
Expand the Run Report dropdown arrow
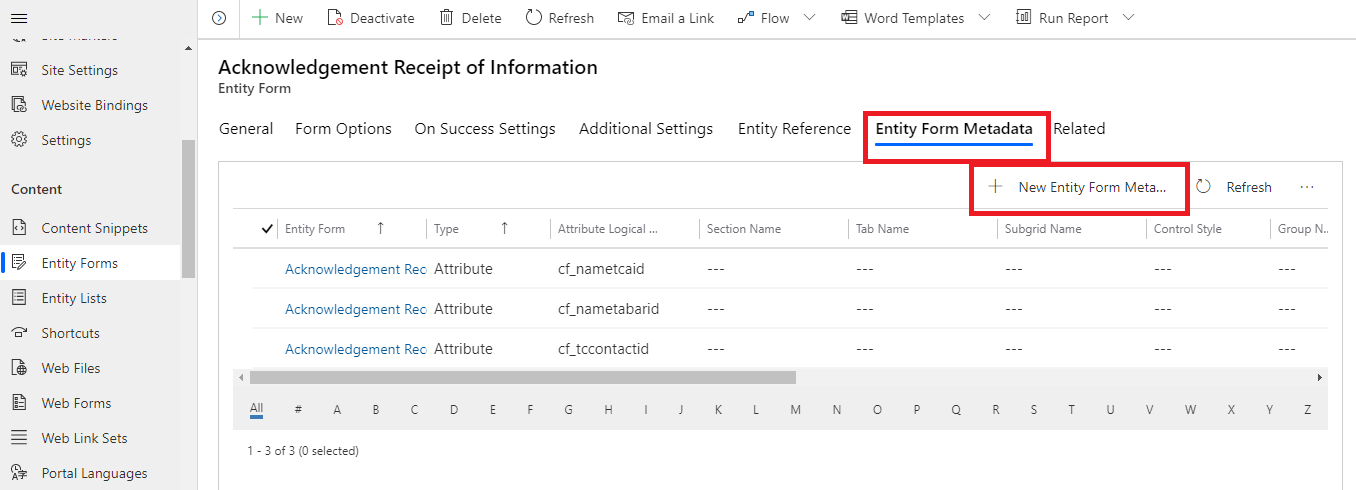click(1129, 18)
